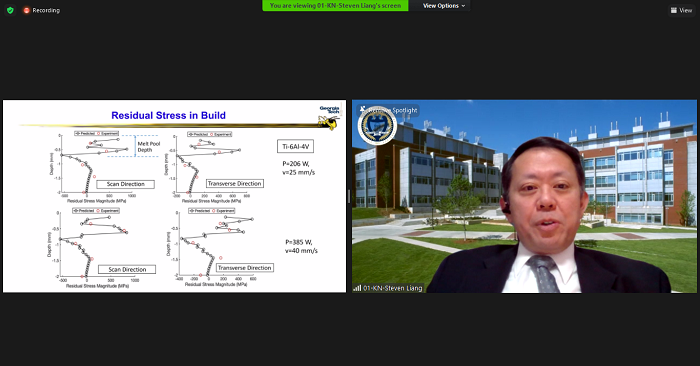This screenshot has height=366, width=700.
Task: Click the grid icon beside View
Action: 674,10
